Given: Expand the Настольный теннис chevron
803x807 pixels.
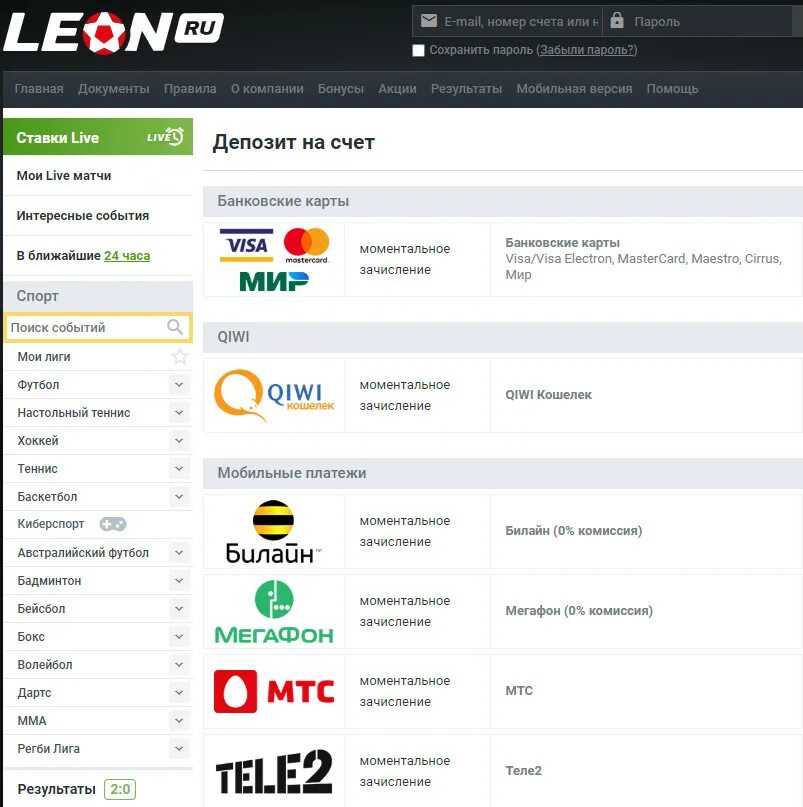Looking at the screenshot, I should (179, 412).
